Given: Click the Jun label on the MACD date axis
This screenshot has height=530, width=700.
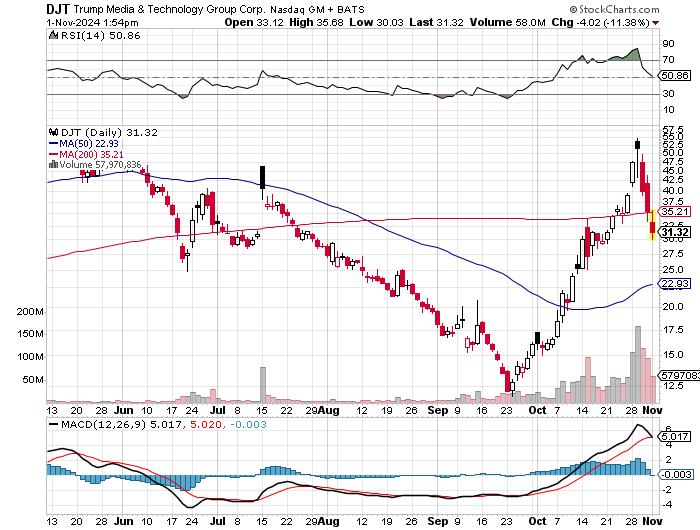Looking at the screenshot, I should (x=123, y=521).
